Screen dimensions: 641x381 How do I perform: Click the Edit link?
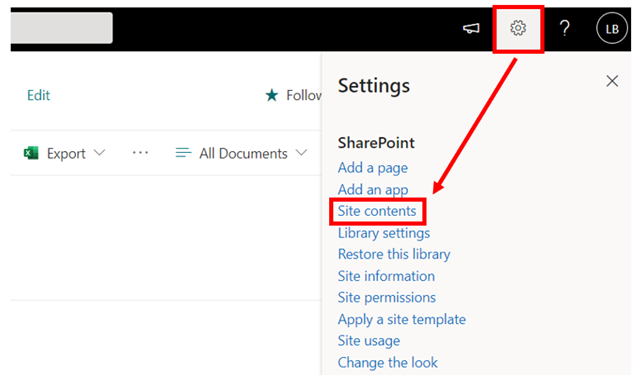point(38,95)
